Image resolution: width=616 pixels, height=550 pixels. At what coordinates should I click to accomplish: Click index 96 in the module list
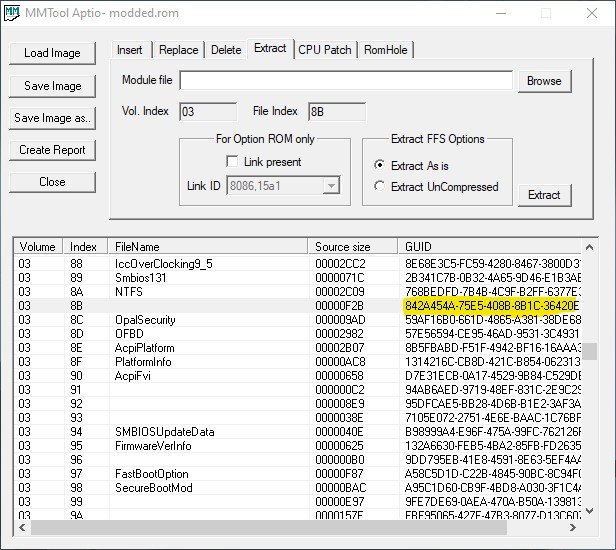point(76,460)
